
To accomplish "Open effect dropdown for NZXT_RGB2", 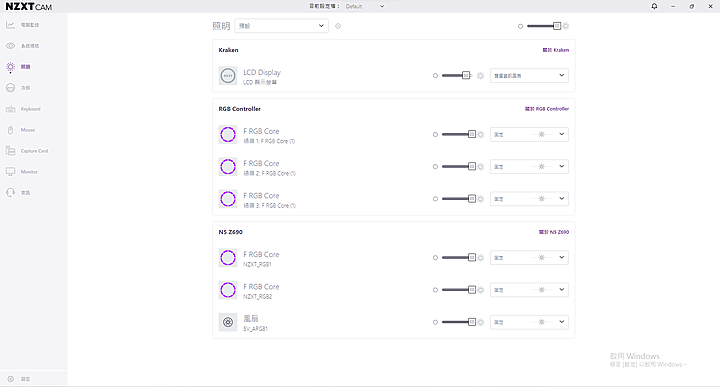I will [x=529, y=290].
